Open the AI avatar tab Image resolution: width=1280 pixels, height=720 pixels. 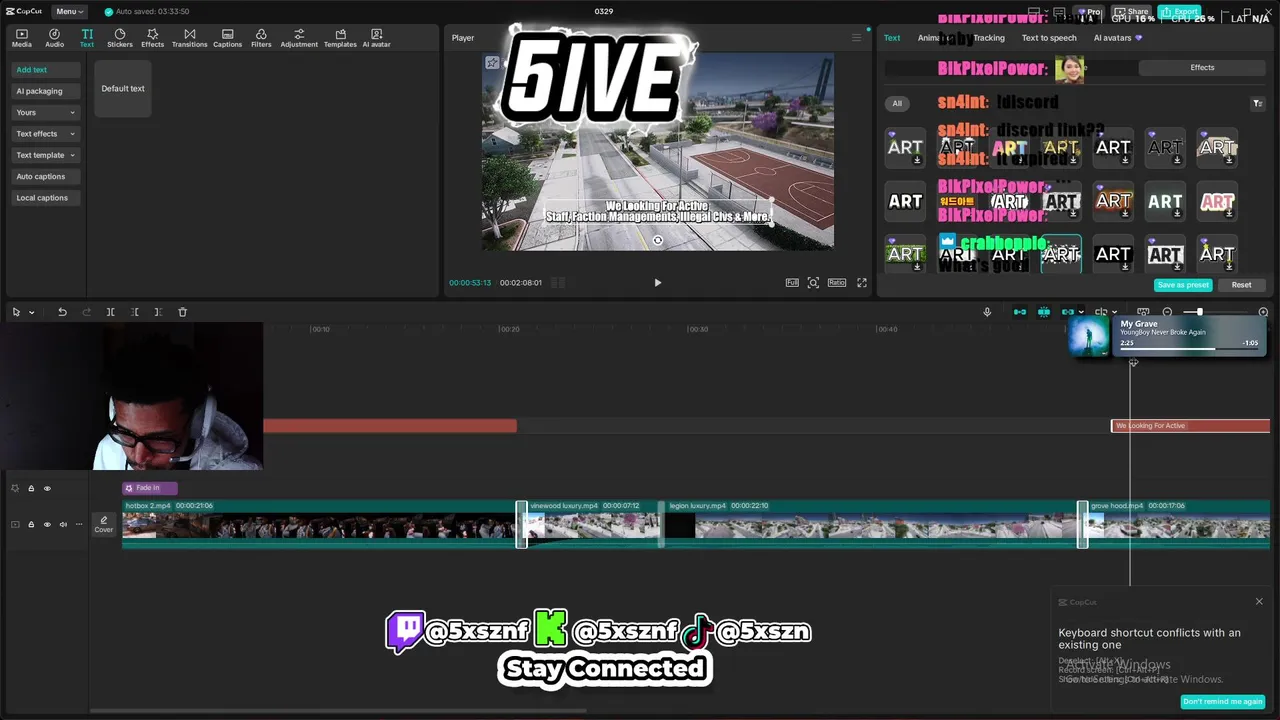coord(376,38)
